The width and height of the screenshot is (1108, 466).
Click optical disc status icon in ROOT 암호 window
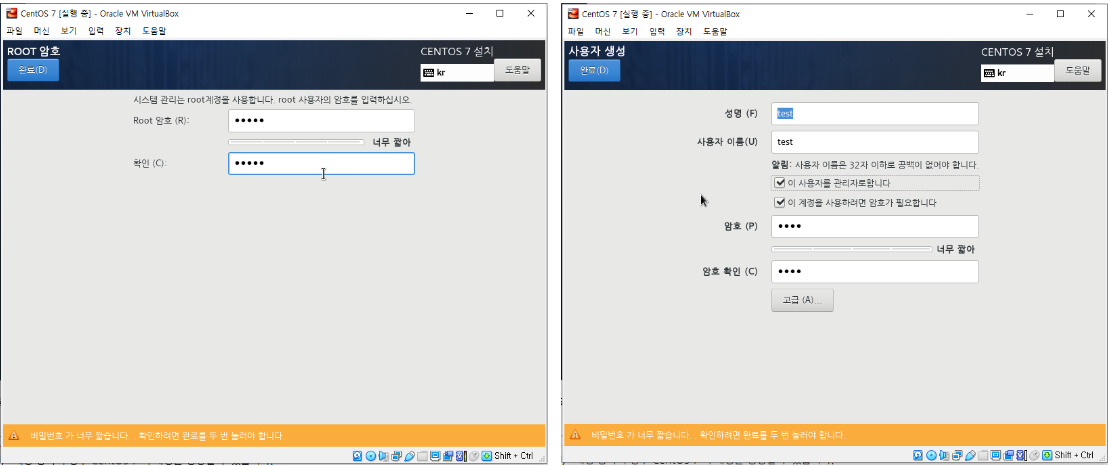pos(371,456)
